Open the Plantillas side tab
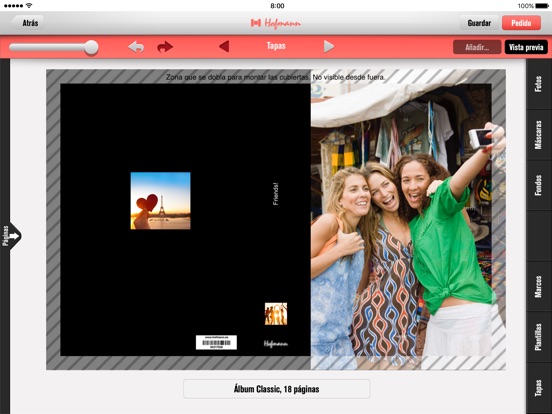Image resolution: width=552 pixels, height=414 pixels. (539, 337)
